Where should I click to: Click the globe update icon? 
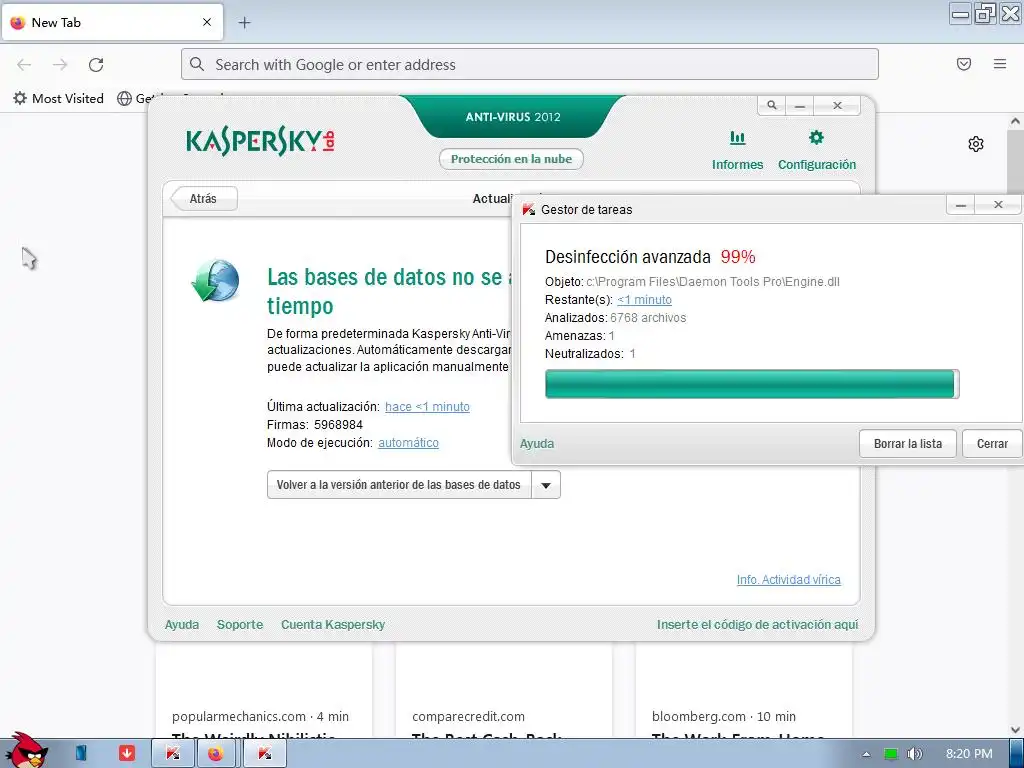pos(216,281)
